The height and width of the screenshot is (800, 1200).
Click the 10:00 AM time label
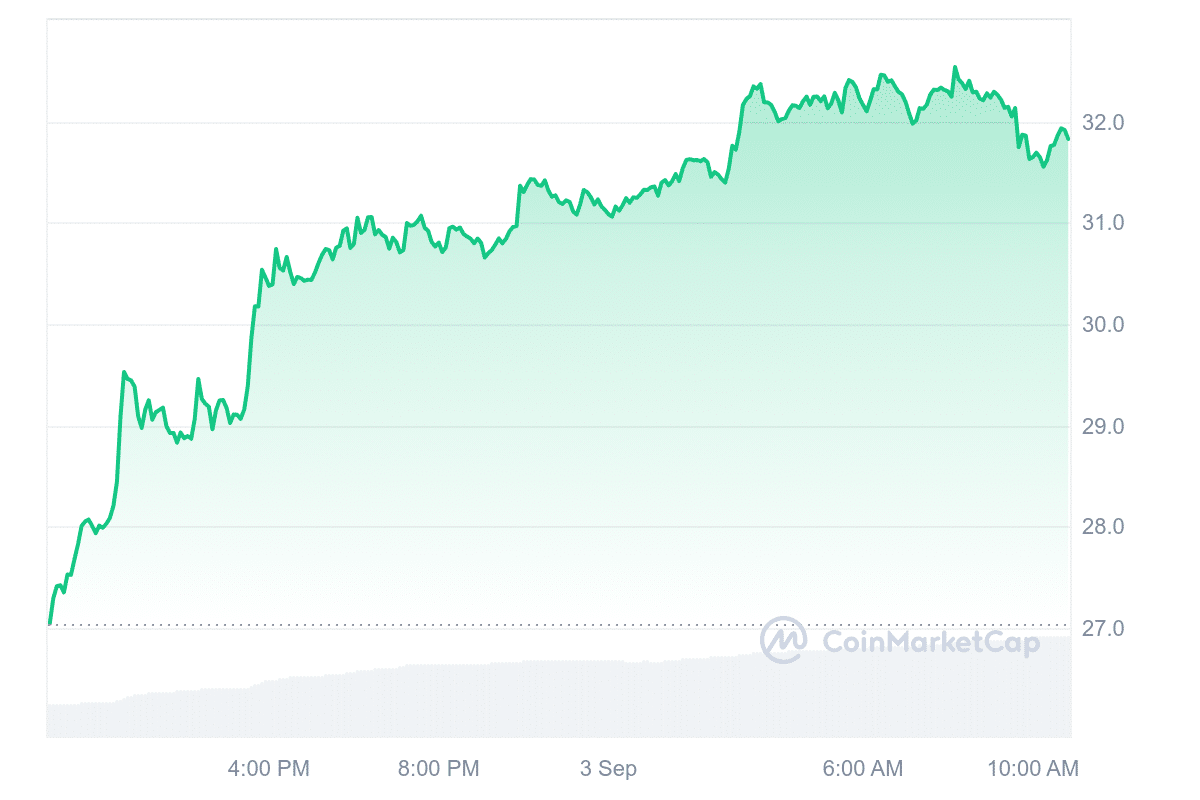(1033, 769)
